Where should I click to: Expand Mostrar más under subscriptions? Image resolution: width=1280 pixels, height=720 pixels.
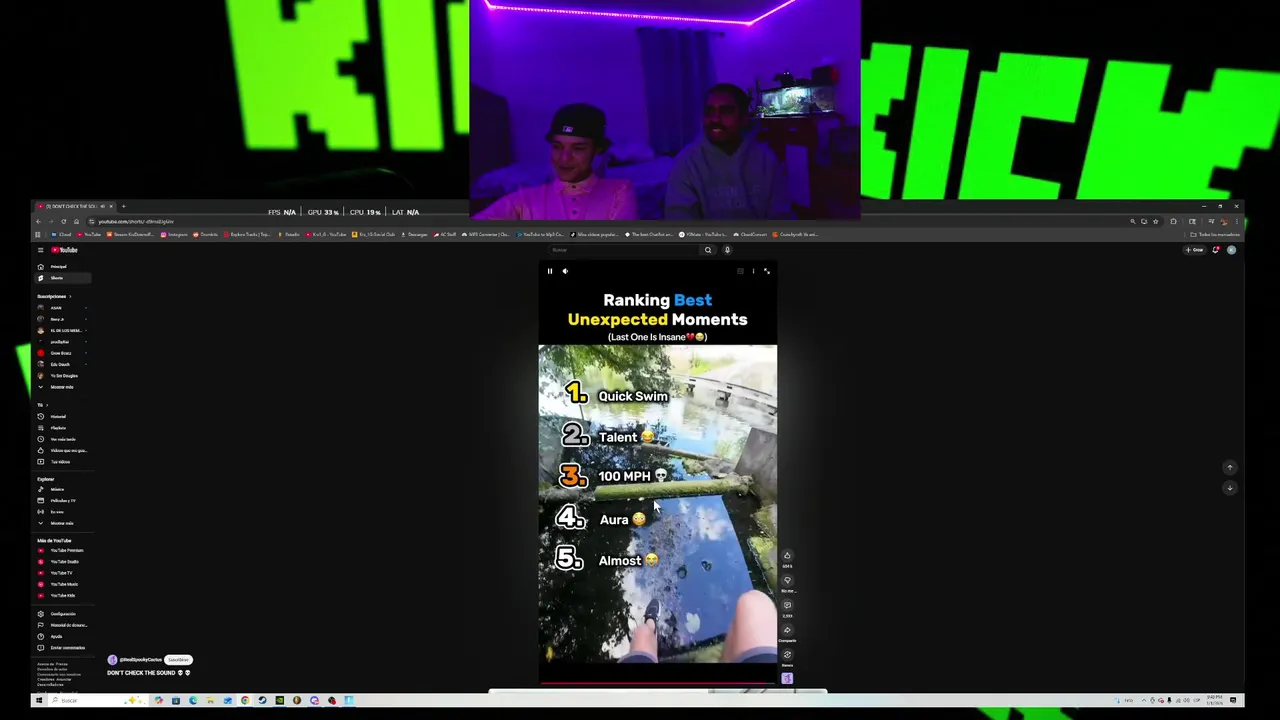click(62, 387)
